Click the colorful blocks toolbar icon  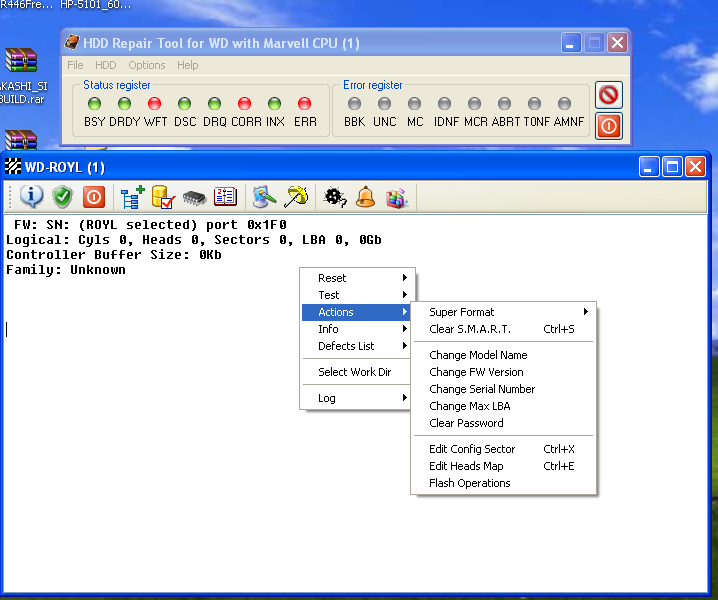pyautogui.click(x=397, y=198)
